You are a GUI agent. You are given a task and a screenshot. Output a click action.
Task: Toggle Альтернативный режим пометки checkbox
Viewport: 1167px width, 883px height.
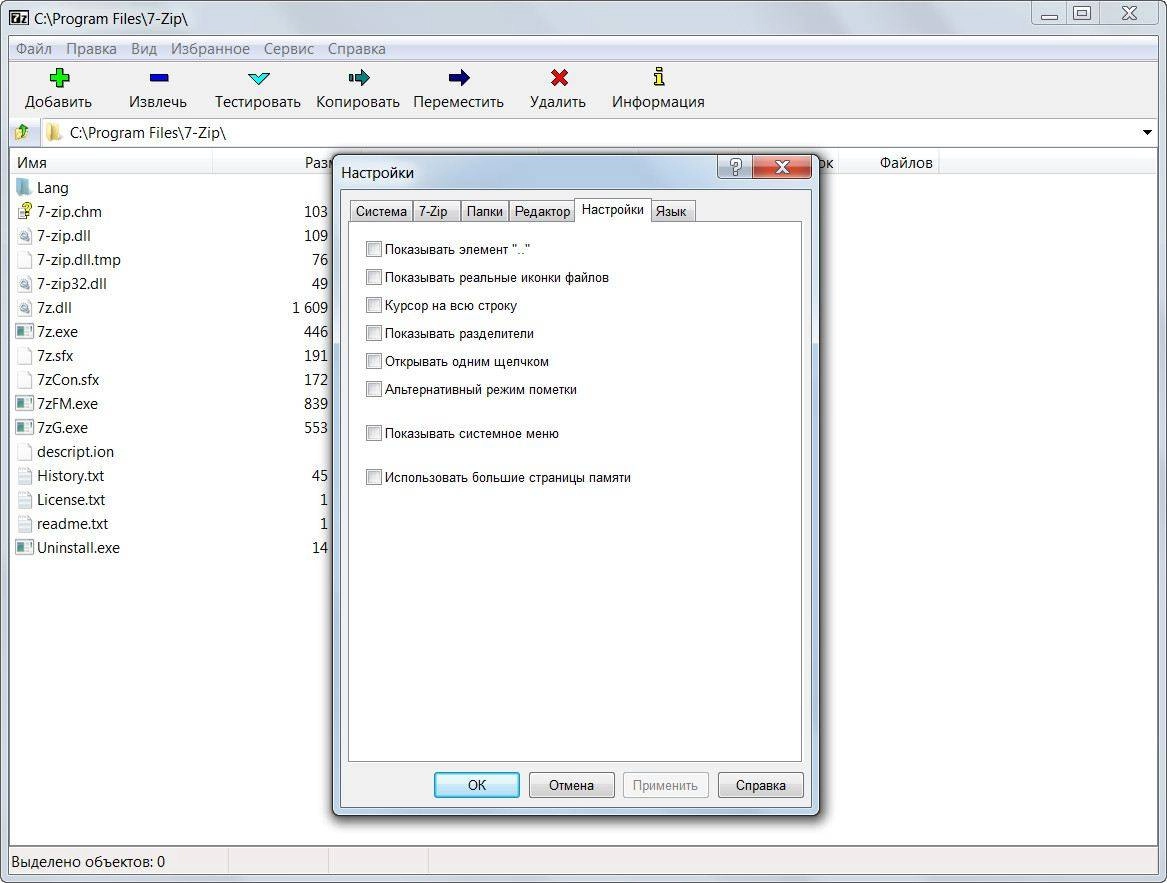(374, 389)
